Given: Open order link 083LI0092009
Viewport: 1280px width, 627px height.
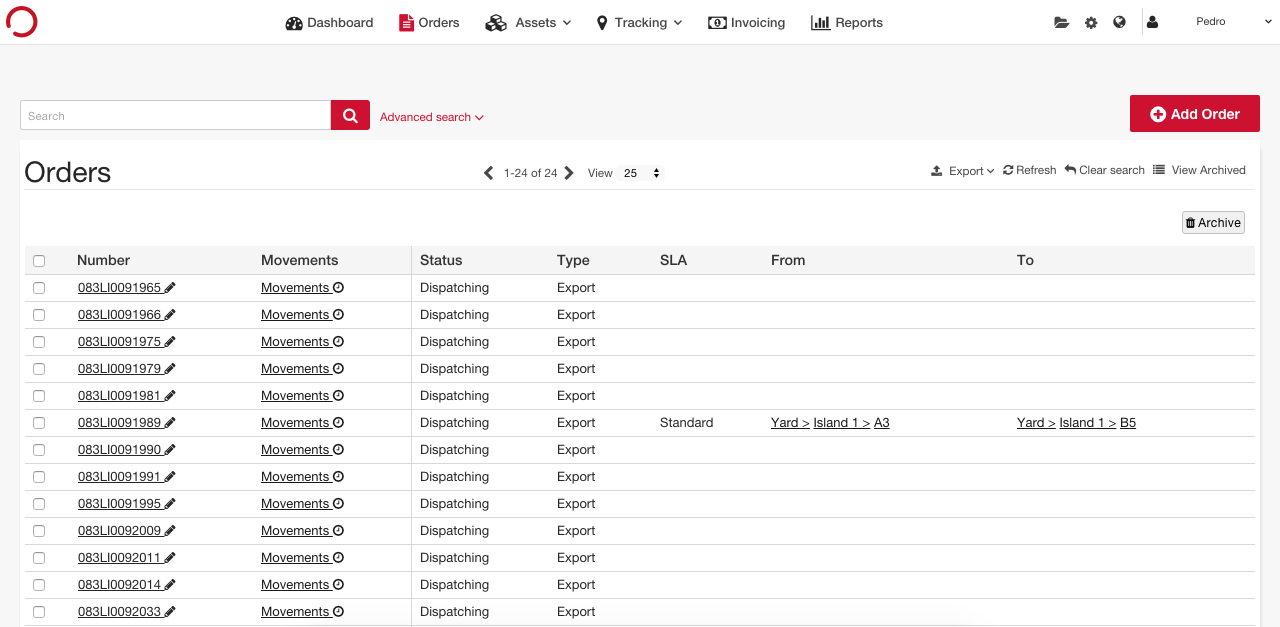Looking at the screenshot, I should coord(119,531).
